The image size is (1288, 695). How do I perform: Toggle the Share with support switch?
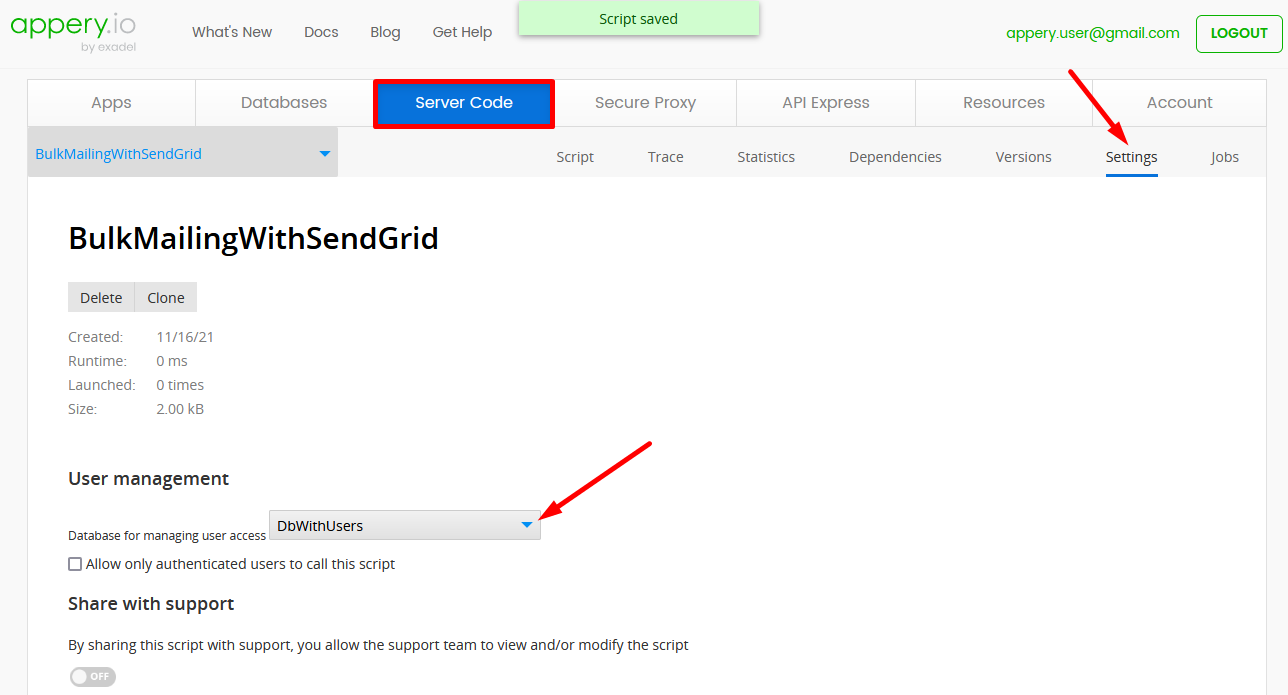click(93, 677)
